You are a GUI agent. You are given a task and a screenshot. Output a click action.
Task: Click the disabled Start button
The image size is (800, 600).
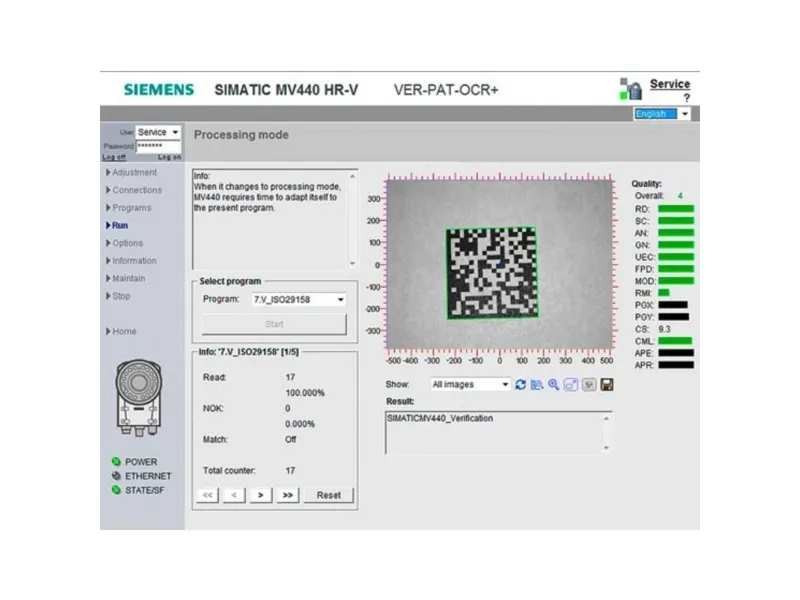274,324
